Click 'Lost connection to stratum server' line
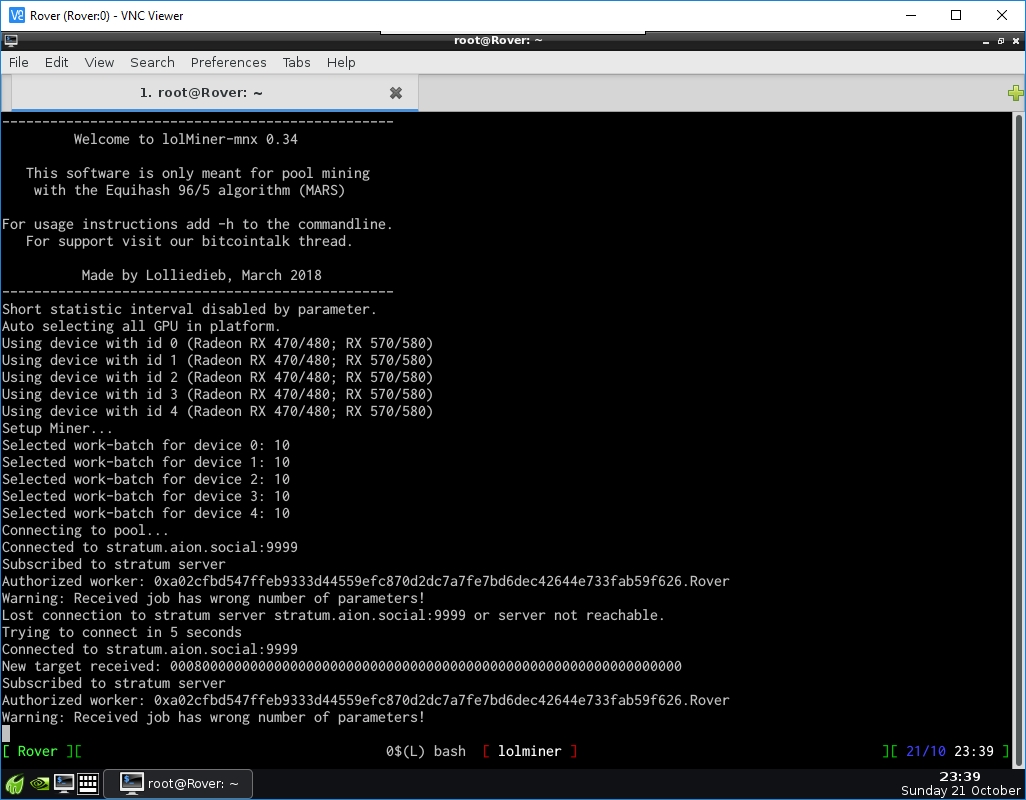This screenshot has width=1026, height=800. pos(333,615)
